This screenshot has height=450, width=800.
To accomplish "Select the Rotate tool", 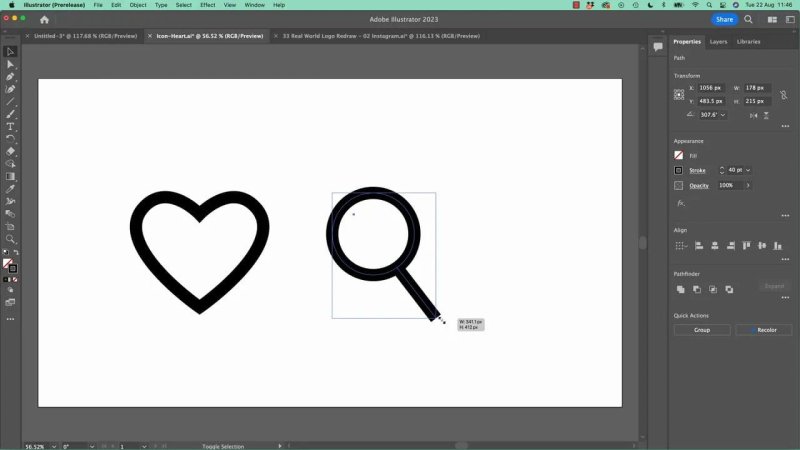I will [x=10, y=139].
